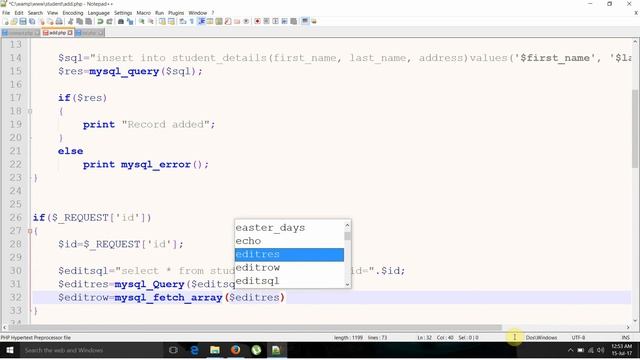This screenshot has height=360, width=640.
Task: Open the Function List panel icon
Action: pyautogui.click(x=228, y=21)
